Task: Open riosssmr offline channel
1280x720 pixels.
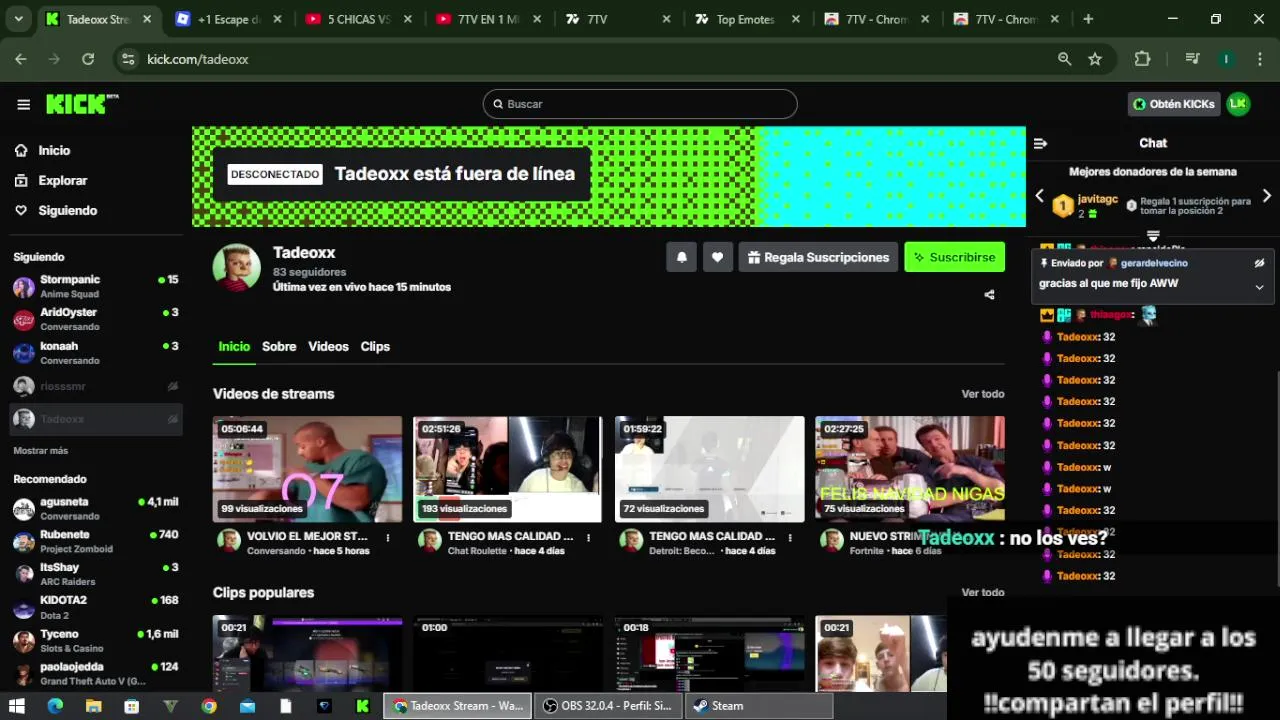Action: click(x=96, y=386)
